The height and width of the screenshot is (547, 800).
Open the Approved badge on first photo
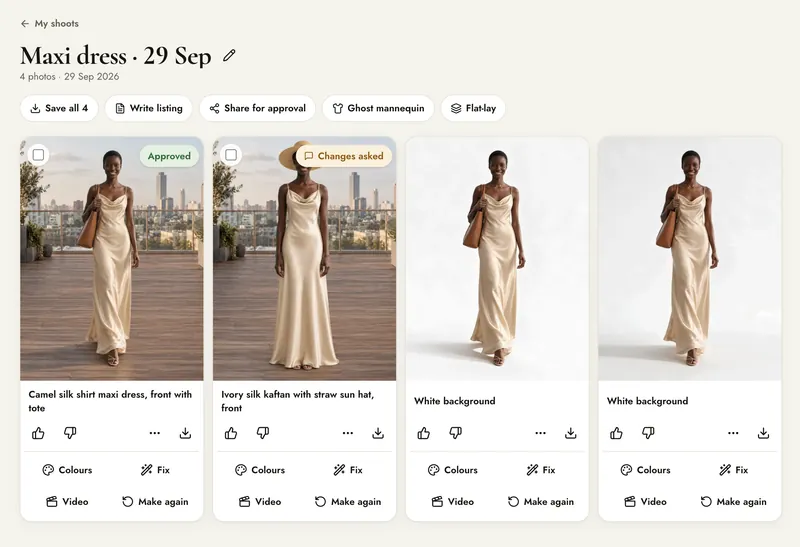169,156
